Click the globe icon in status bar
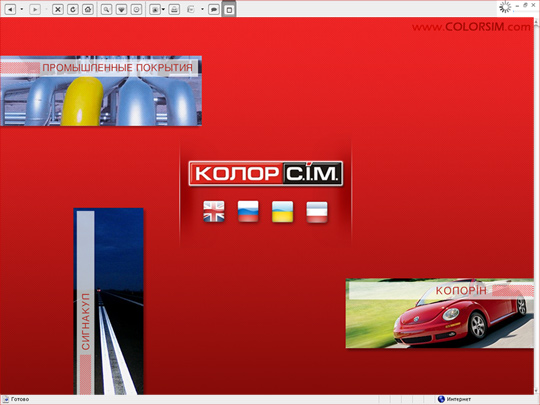Image resolution: width=540 pixels, height=405 pixels. click(441, 399)
